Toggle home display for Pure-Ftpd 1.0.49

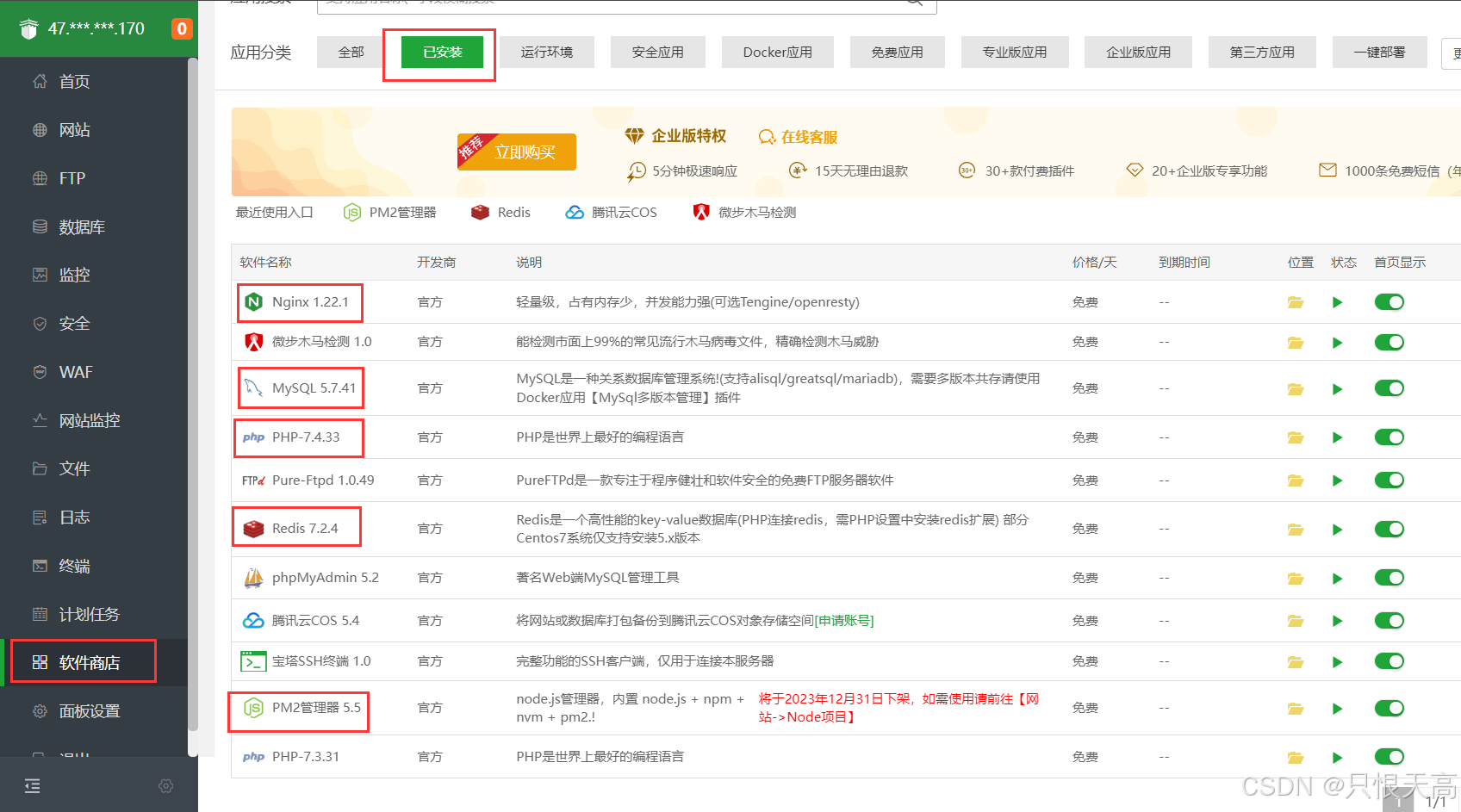click(1390, 480)
